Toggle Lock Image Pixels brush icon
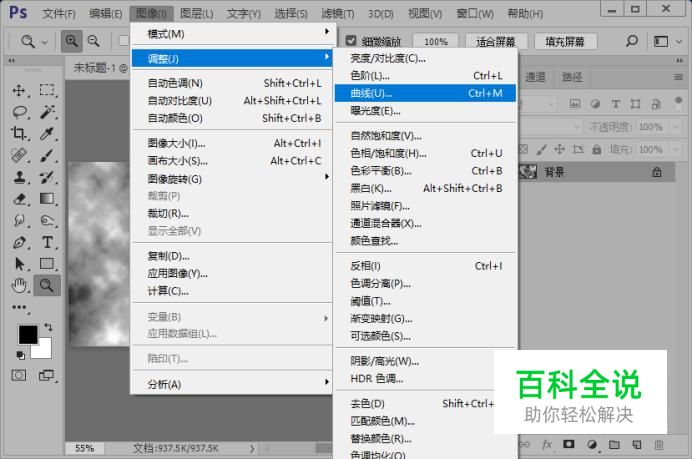 coord(541,149)
